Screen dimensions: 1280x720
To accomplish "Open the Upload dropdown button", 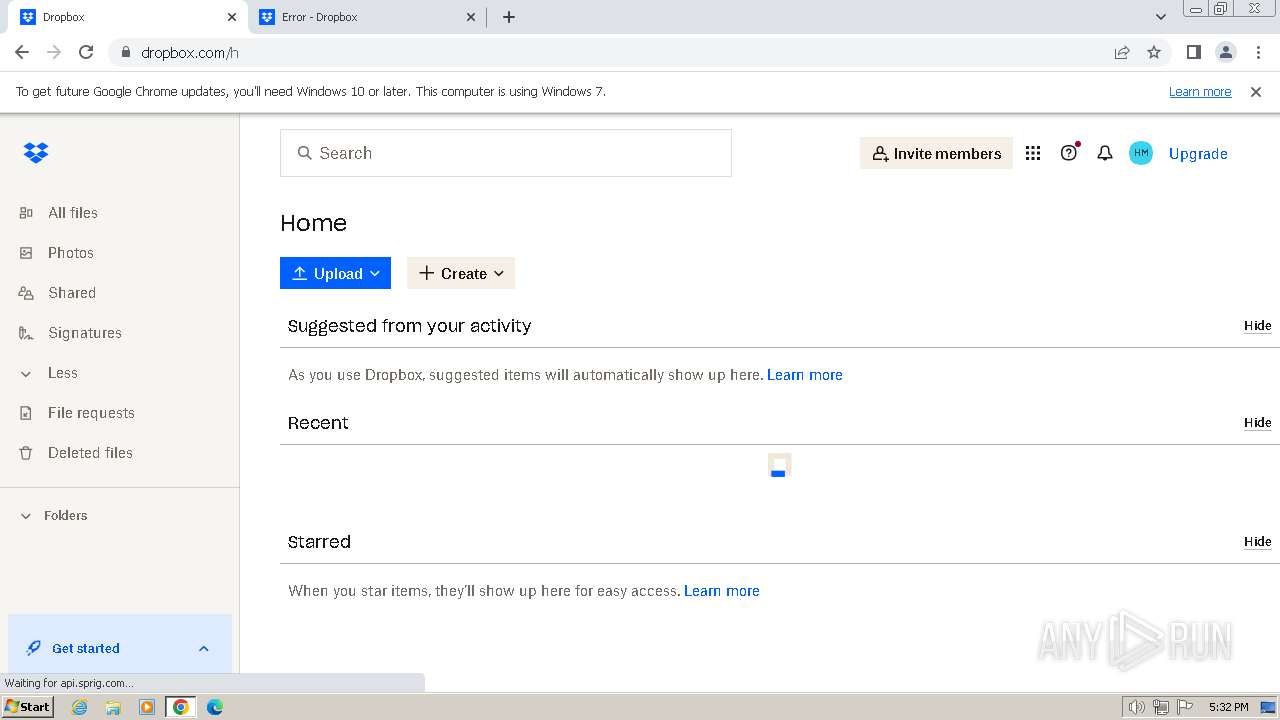I will pos(335,273).
